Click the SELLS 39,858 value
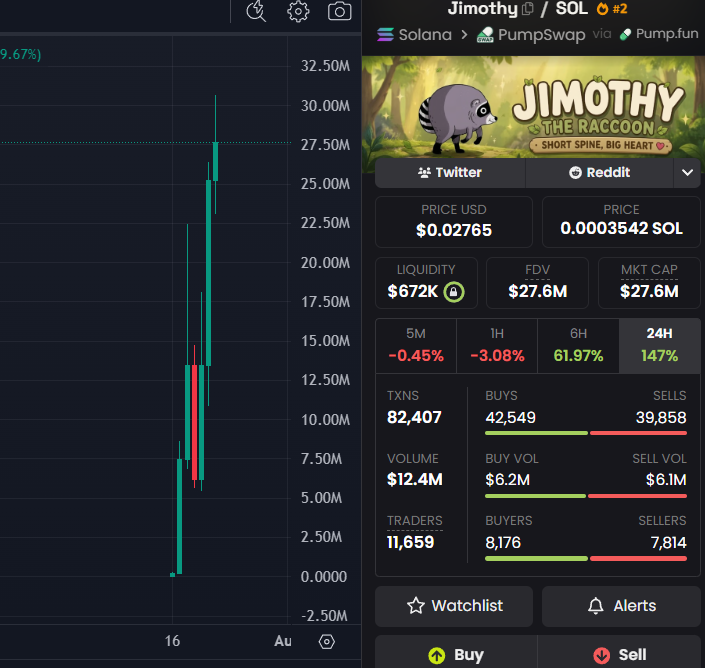705x668 pixels. click(661, 418)
